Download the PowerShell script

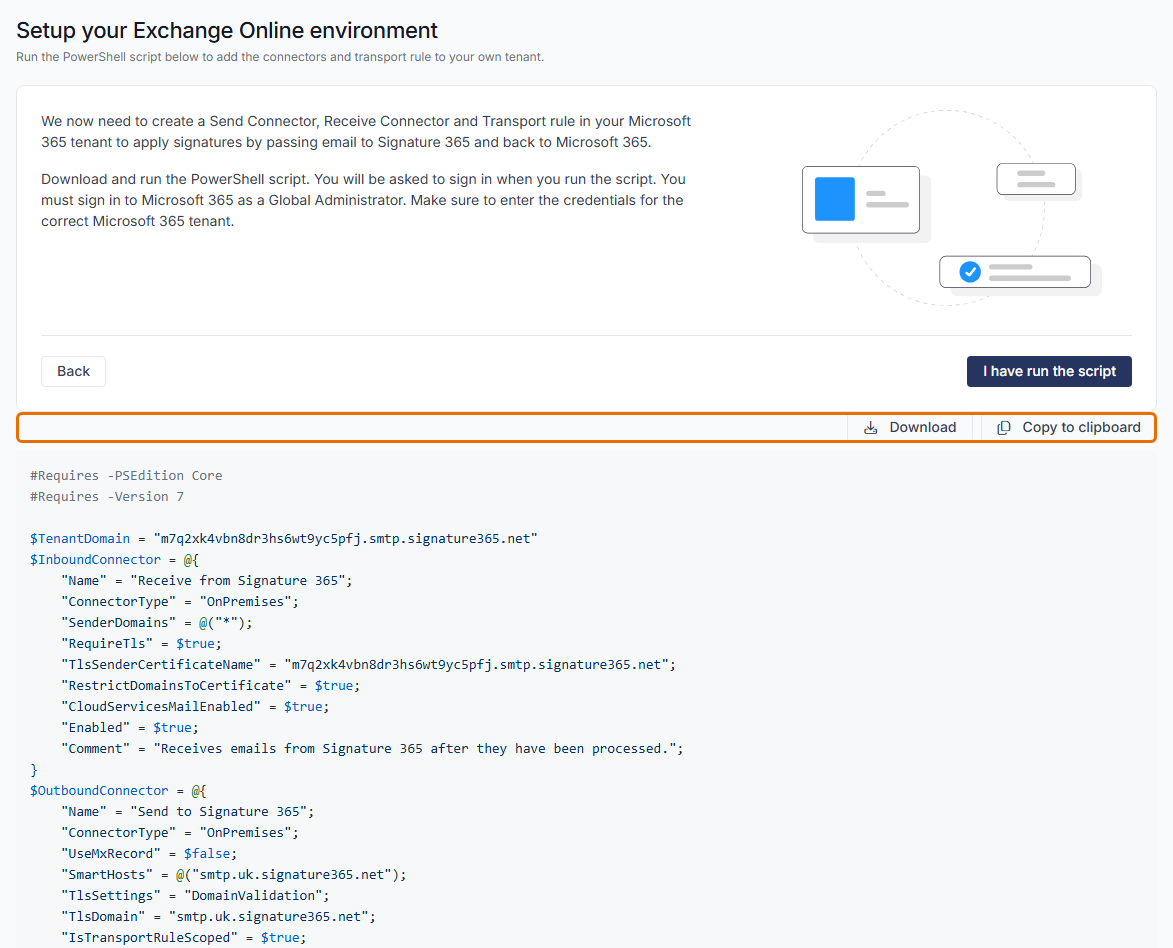[x=910, y=427]
